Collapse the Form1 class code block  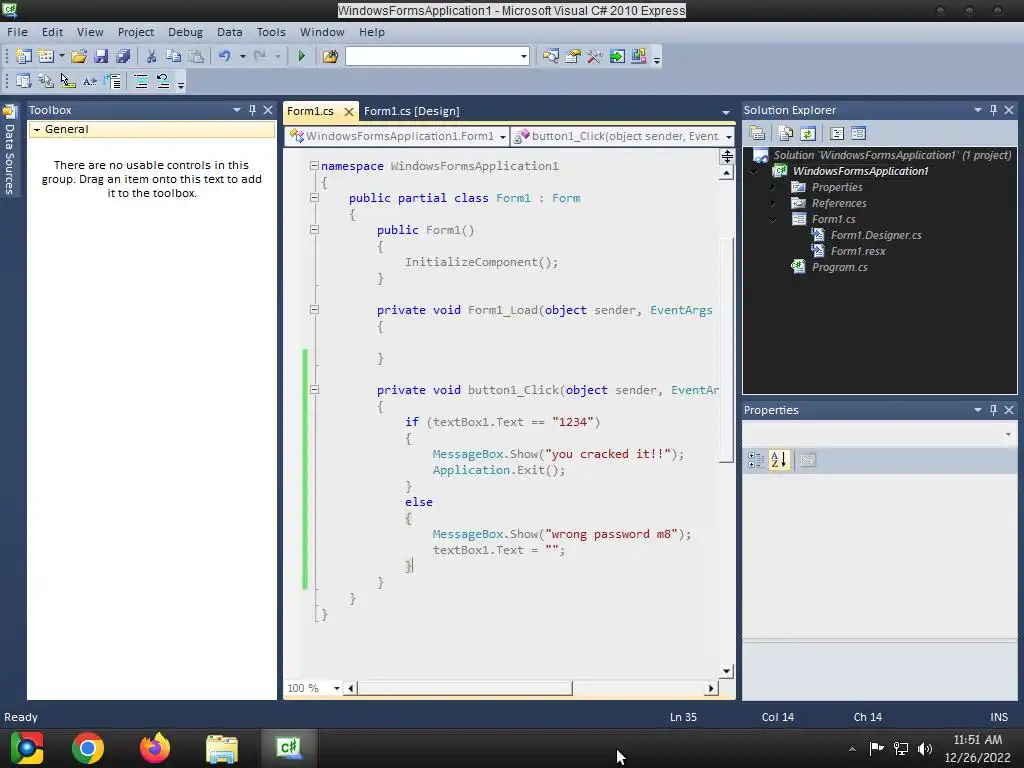point(314,198)
